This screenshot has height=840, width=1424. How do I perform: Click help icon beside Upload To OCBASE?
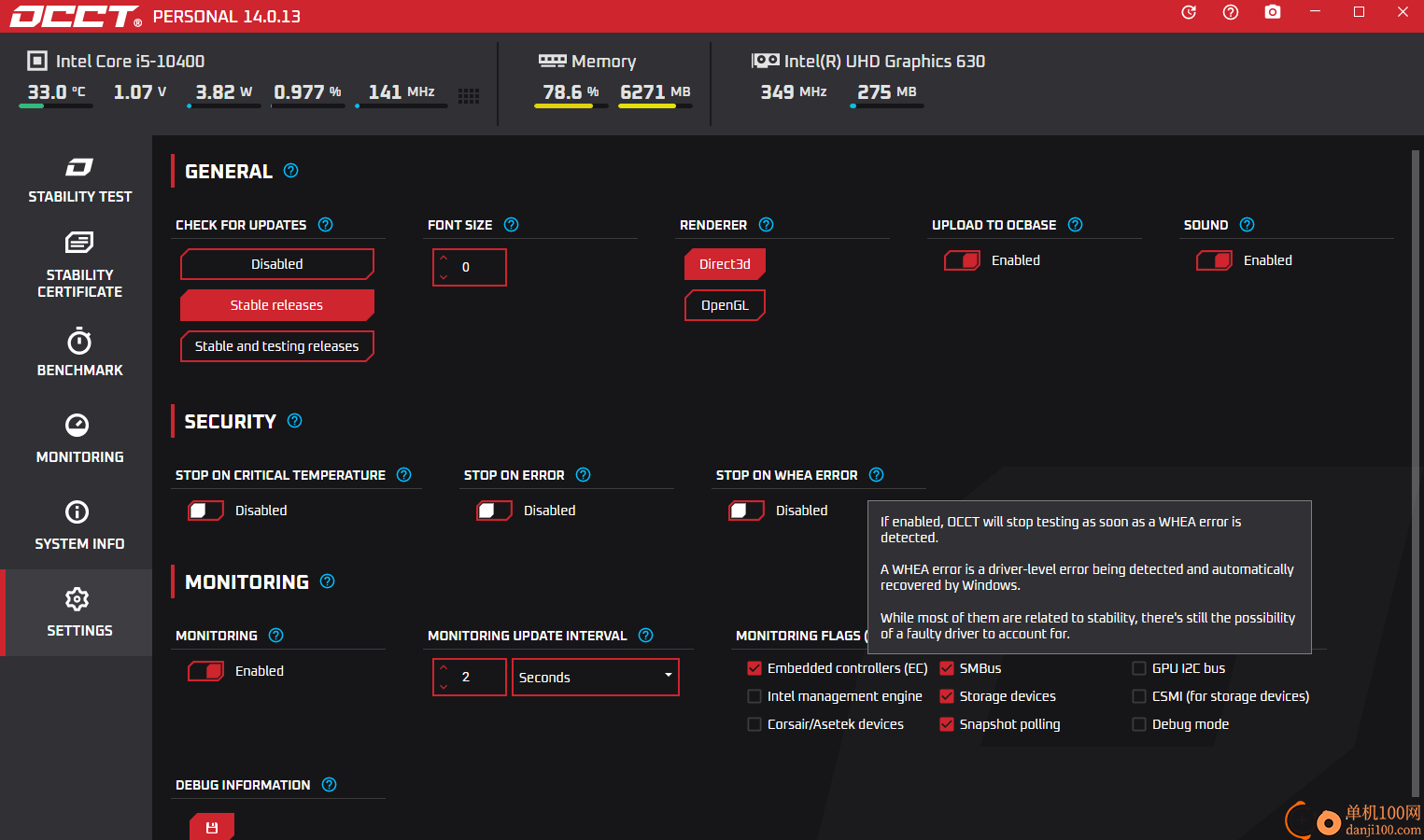pyautogui.click(x=1075, y=224)
